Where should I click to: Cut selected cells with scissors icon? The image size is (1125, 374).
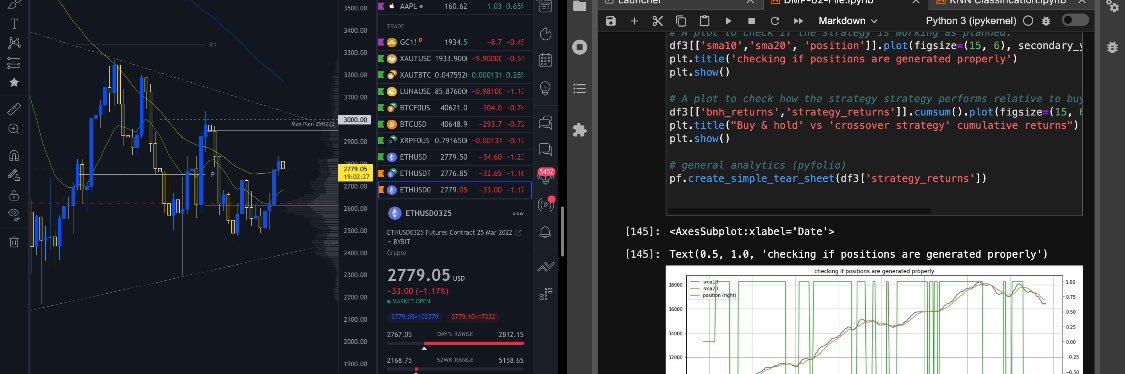[x=657, y=21]
